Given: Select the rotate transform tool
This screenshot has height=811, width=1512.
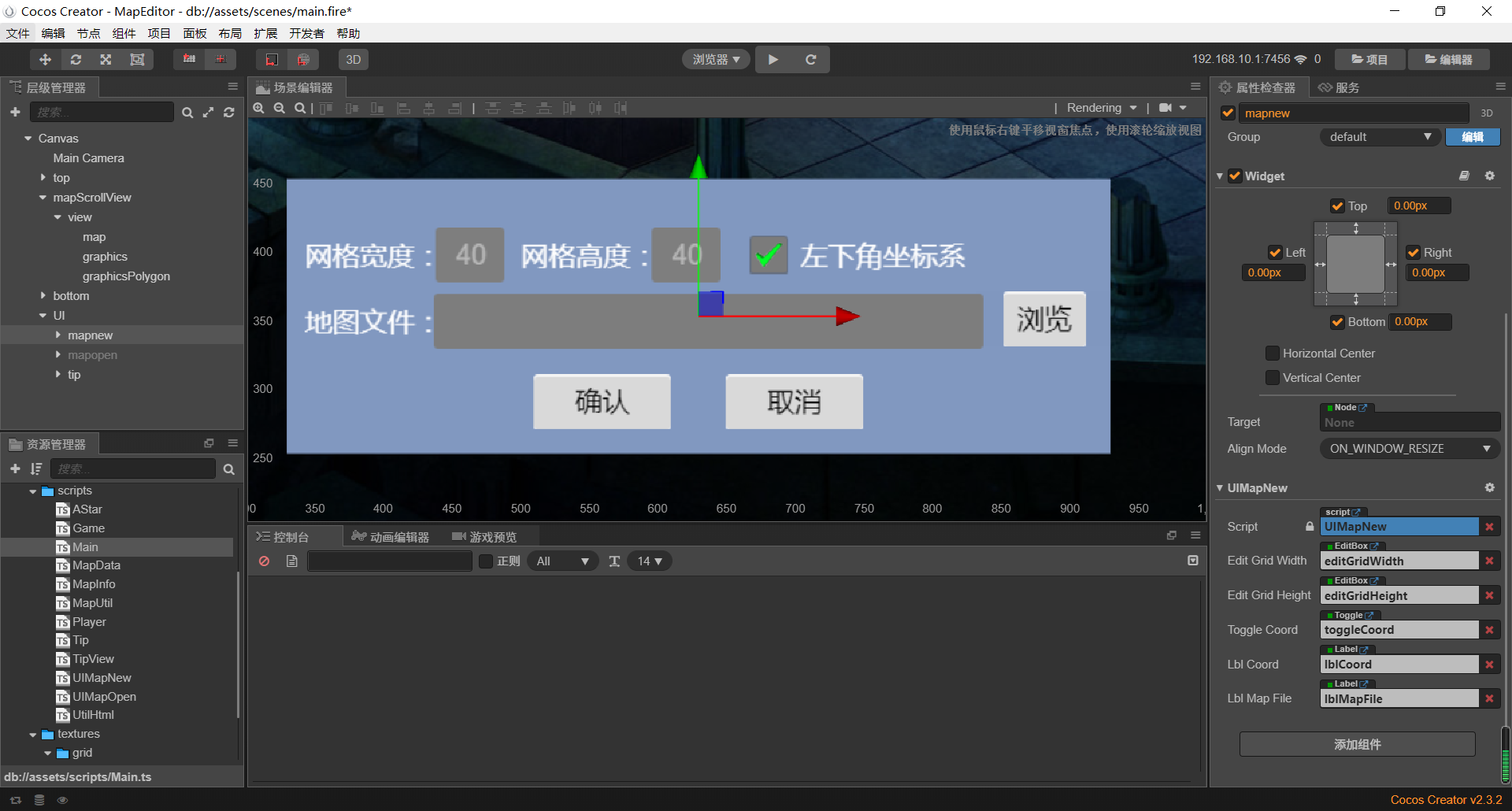Looking at the screenshot, I should coord(76,60).
